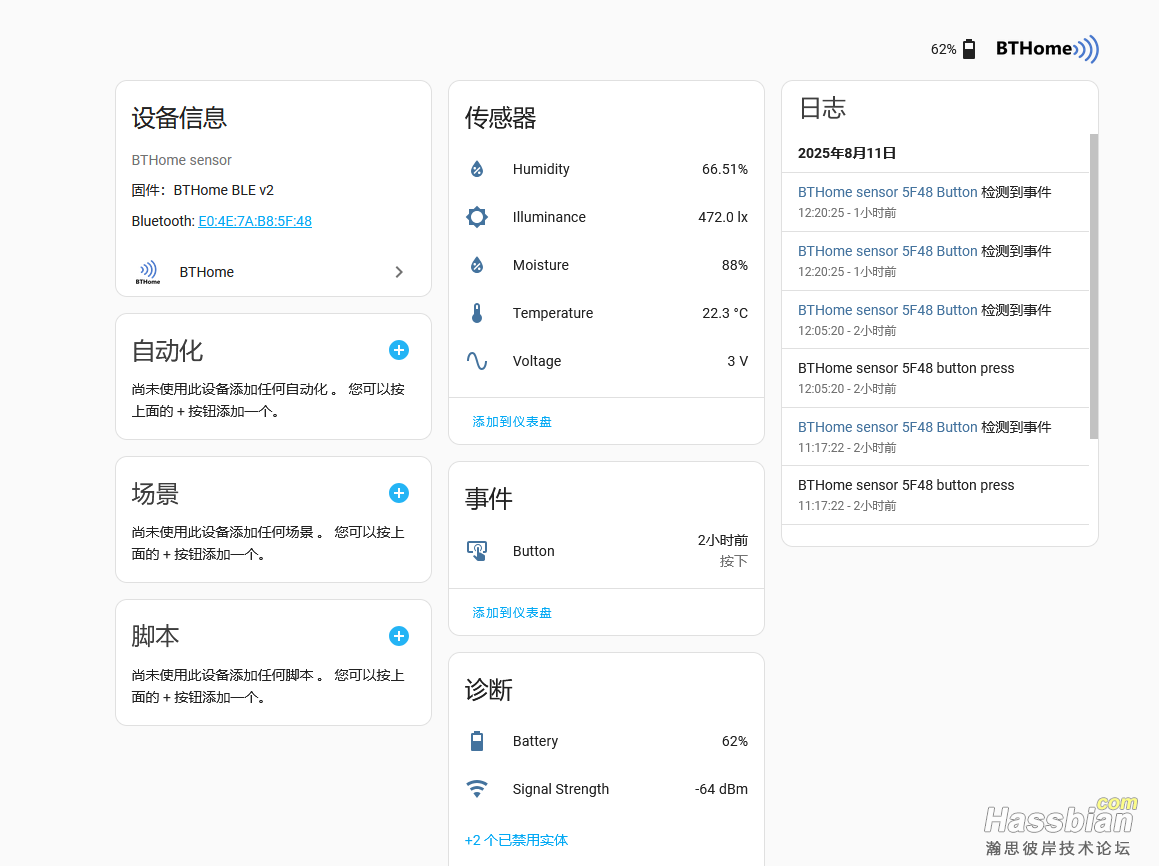Add sensors to dashboard link
The height and width of the screenshot is (866, 1159).
point(512,422)
